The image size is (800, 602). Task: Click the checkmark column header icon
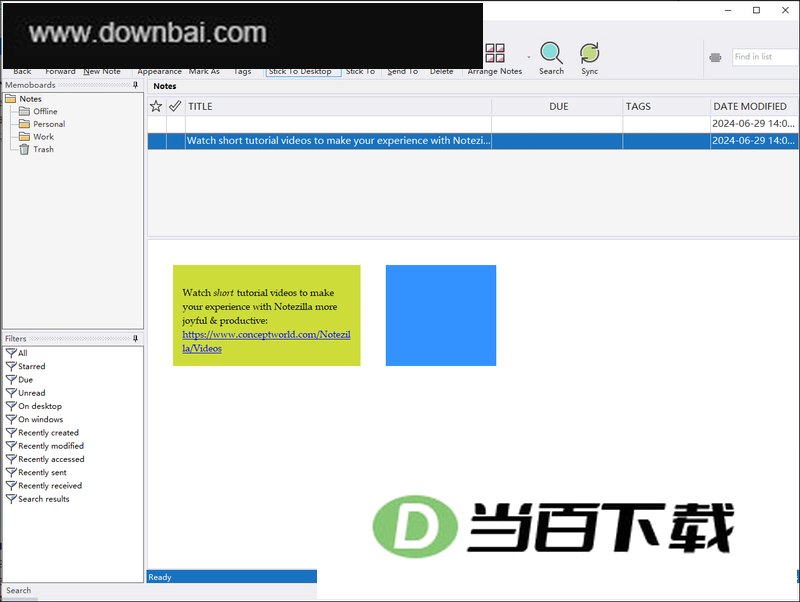click(x=175, y=106)
